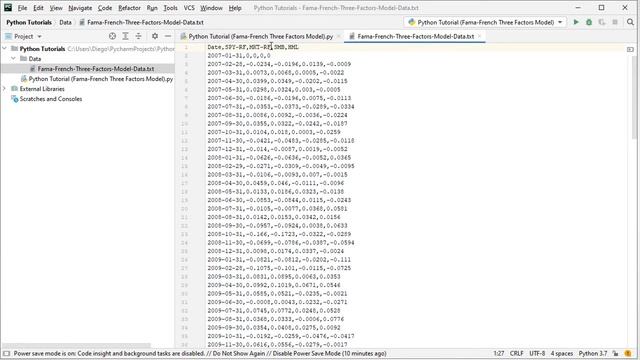Open the Tools menu
This screenshot has width=640, height=360.
pos(171,8)
